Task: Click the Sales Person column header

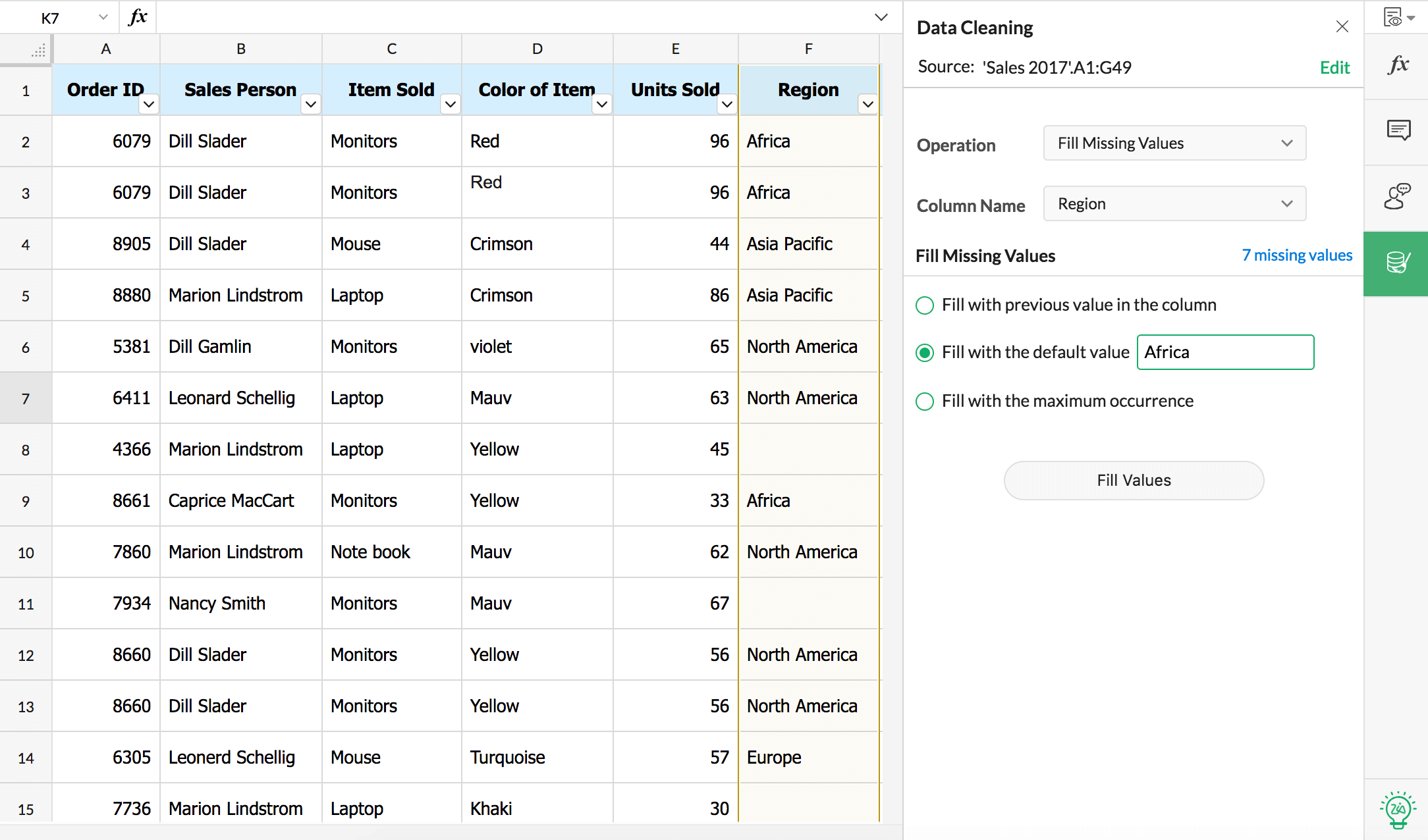Action: click(240, 90)
